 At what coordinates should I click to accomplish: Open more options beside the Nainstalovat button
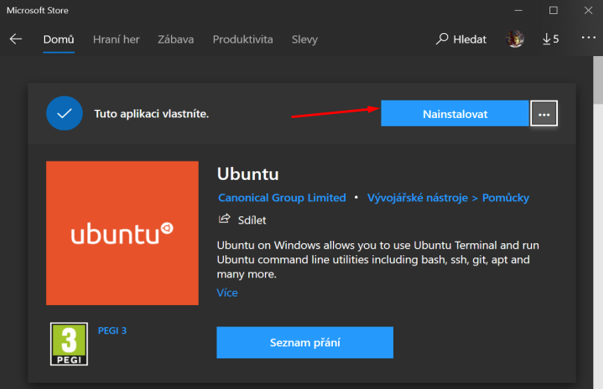(x=544, y=113)
